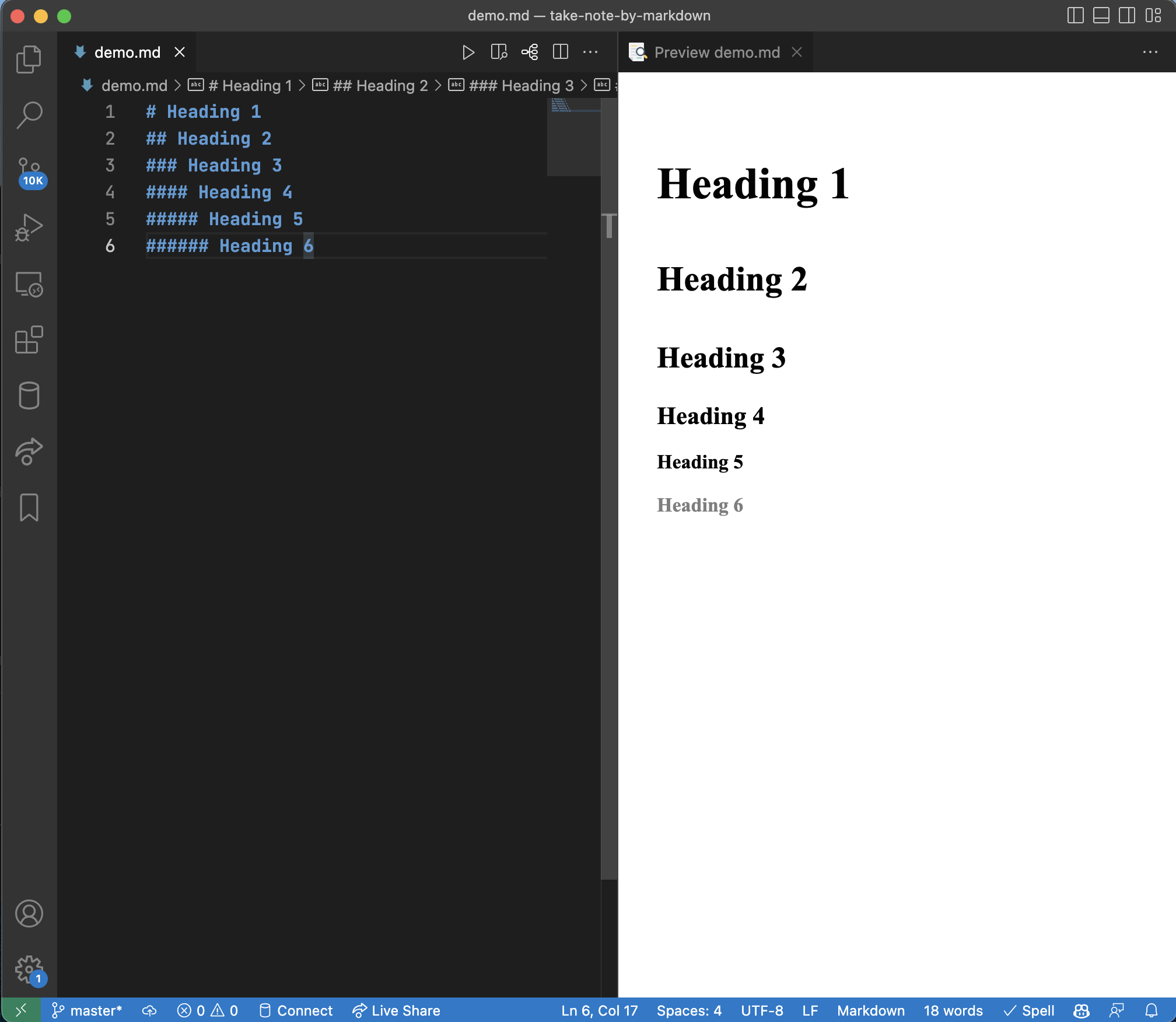The image size is (1176, 1022).
Task: Open the Extensions view
Action: click(x=29, y=340)
